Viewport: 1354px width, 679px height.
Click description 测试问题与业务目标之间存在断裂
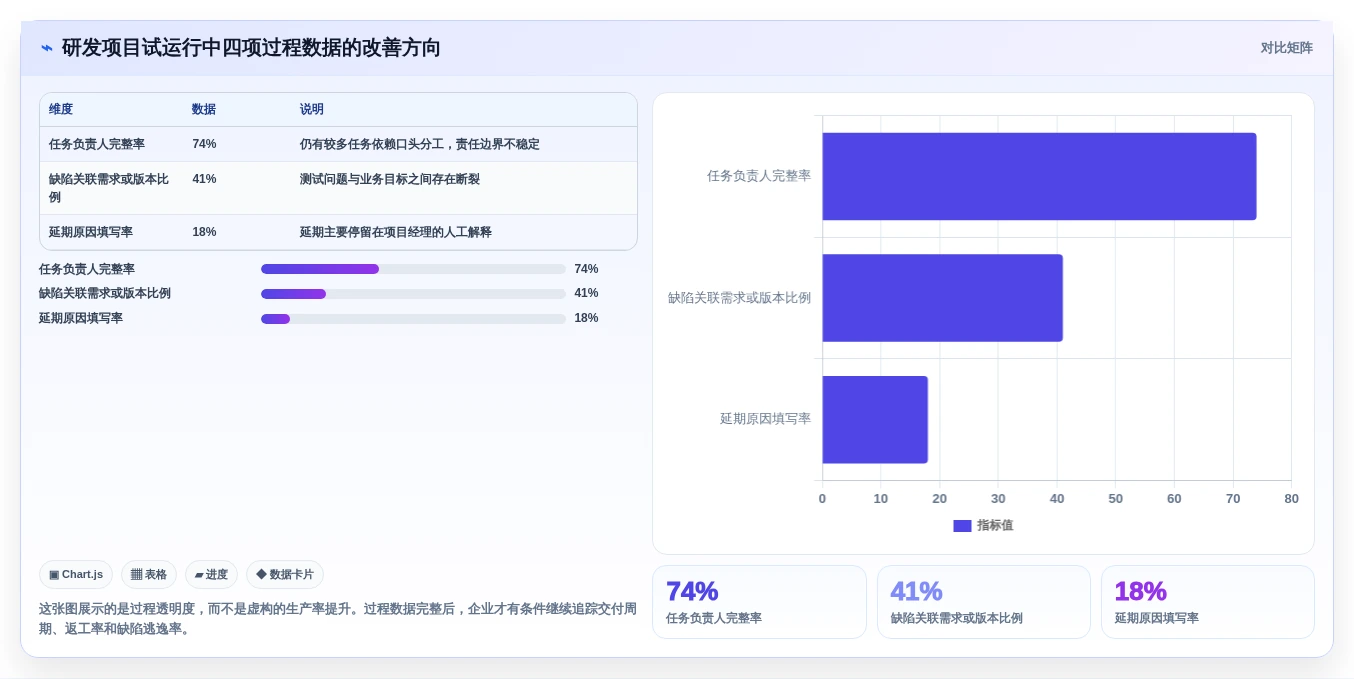point(390,179)
